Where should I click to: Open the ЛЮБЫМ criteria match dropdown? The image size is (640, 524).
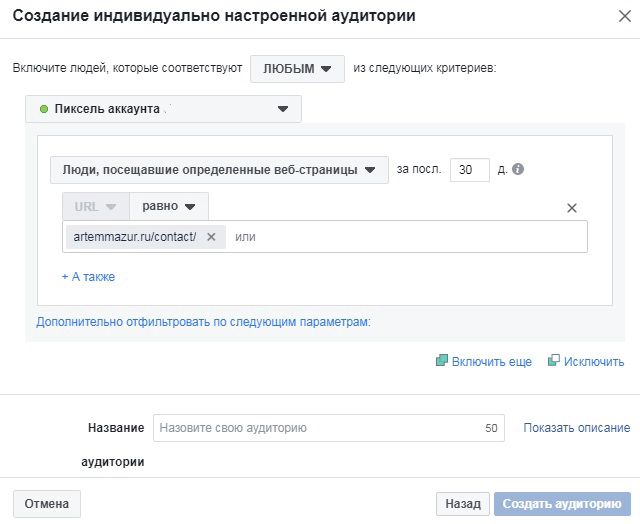point(297,69)
